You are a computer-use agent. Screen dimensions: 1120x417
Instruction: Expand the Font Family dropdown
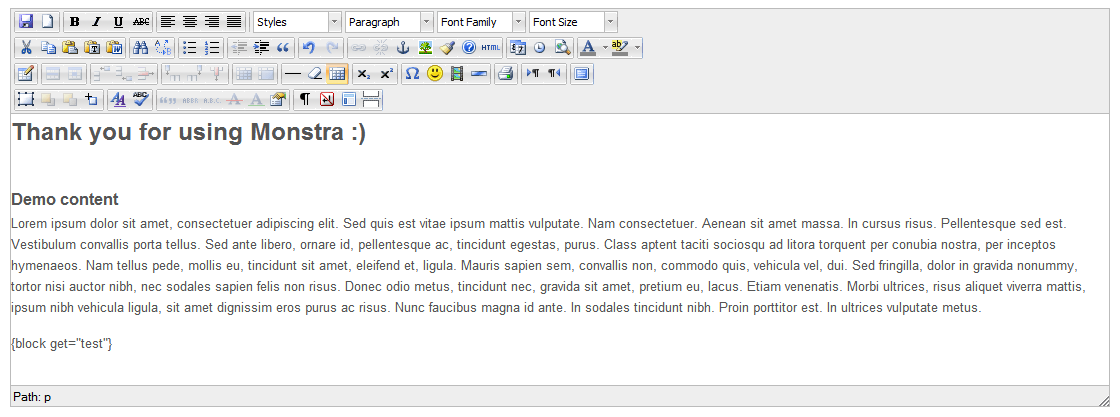point(481,22)
